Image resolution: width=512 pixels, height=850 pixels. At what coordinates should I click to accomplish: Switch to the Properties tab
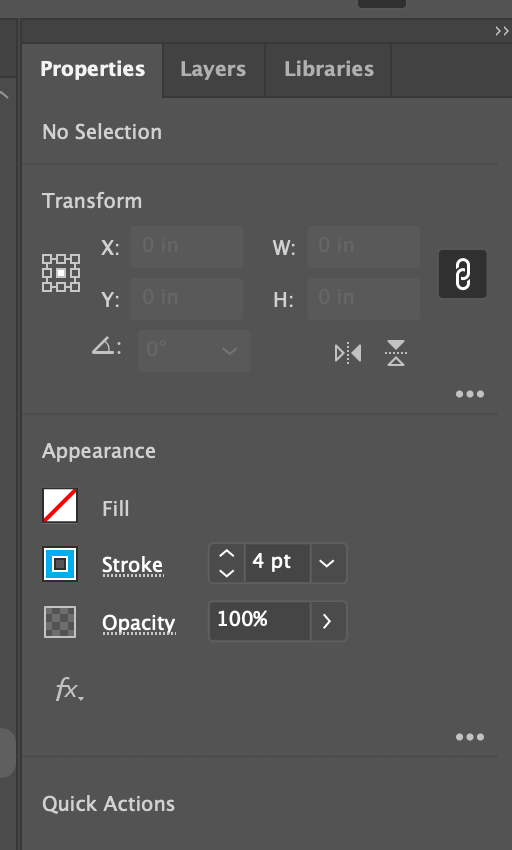click(92, 69)
